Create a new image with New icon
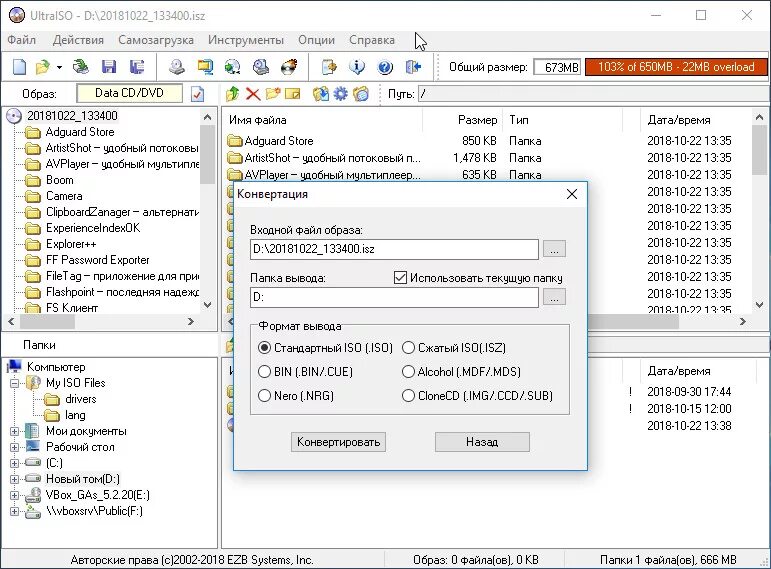The image size is (771, 569). [19, 66]
